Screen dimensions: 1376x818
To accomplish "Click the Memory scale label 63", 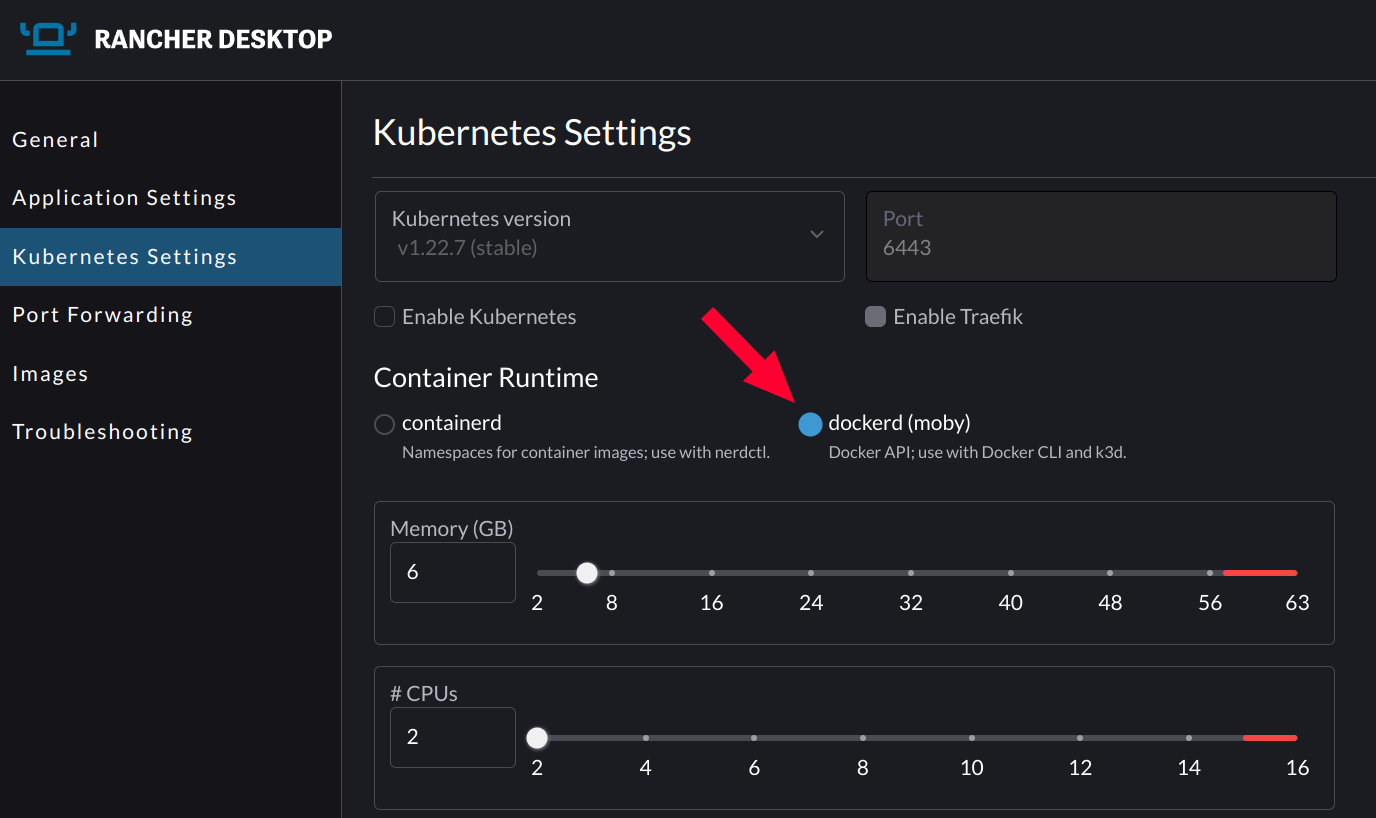I will click(1297, 603).
